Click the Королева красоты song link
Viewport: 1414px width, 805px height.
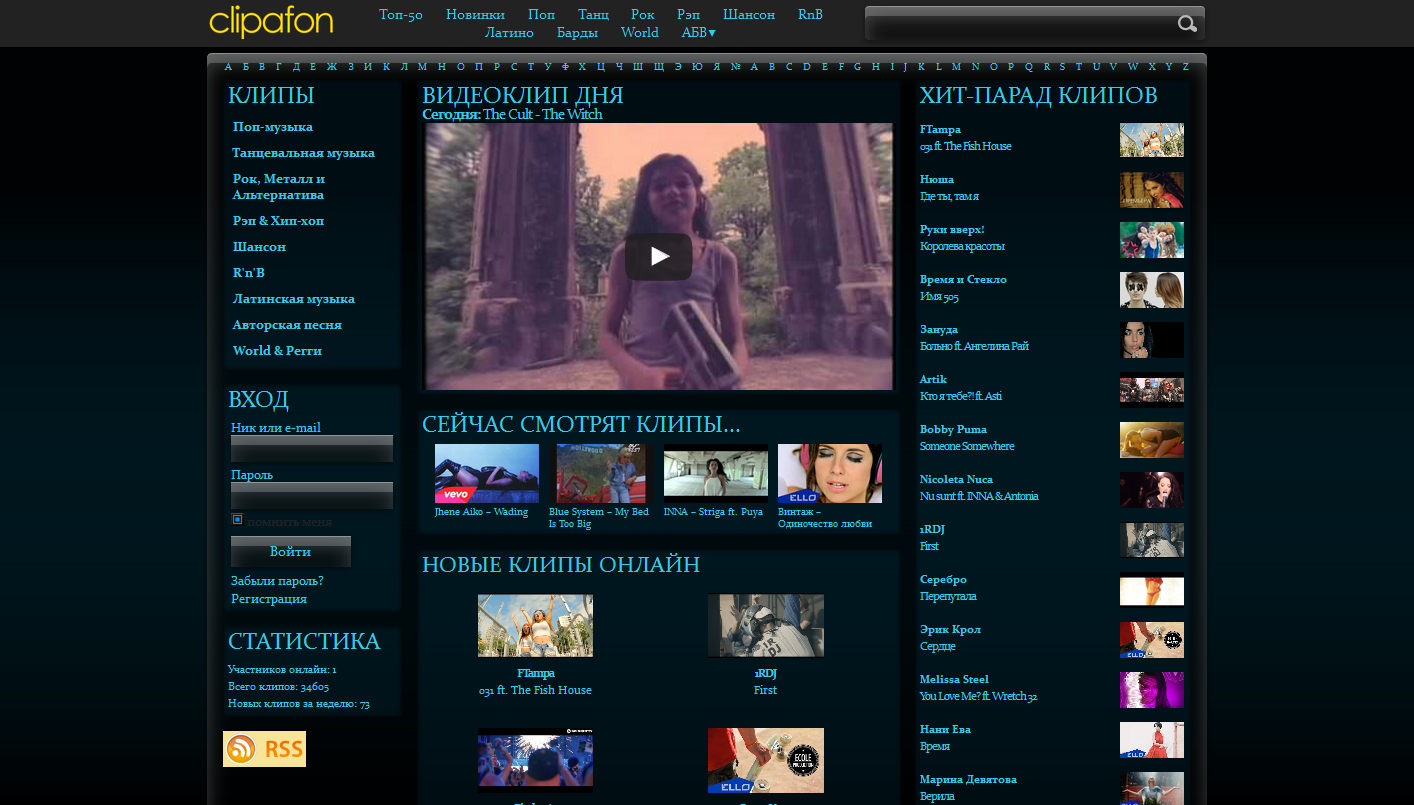tap(962, 246)
